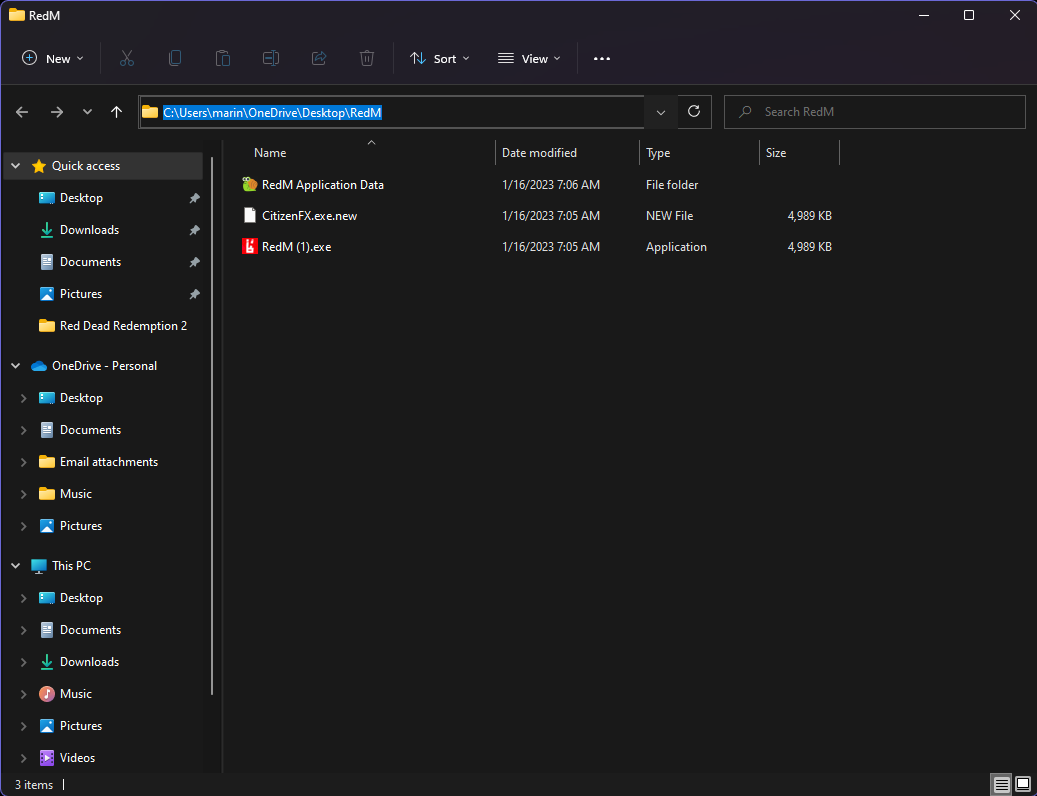This screenshot has height=796, width=1037.
Task: Switch to details view in status bar
Action: pyautogui.click(x=1001, y=783)
